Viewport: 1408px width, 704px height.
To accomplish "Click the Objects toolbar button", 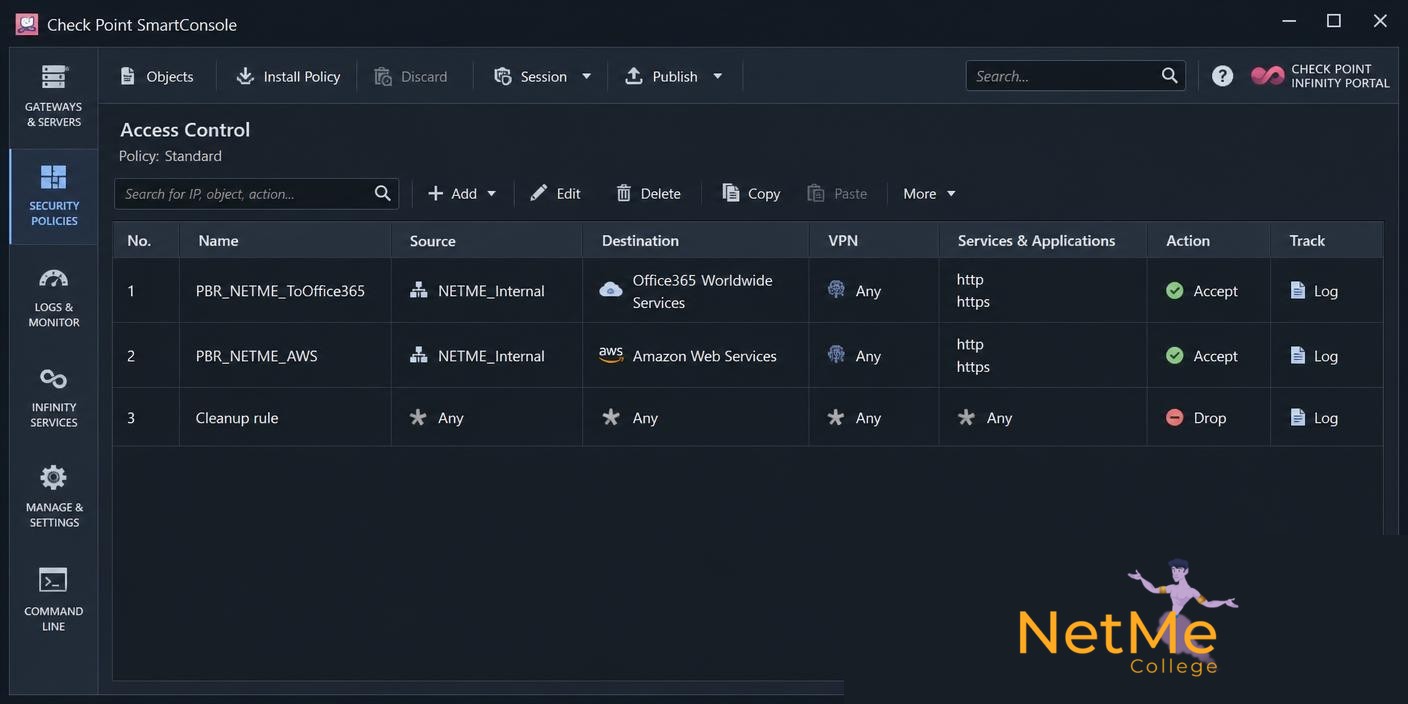I will point(157,76).
